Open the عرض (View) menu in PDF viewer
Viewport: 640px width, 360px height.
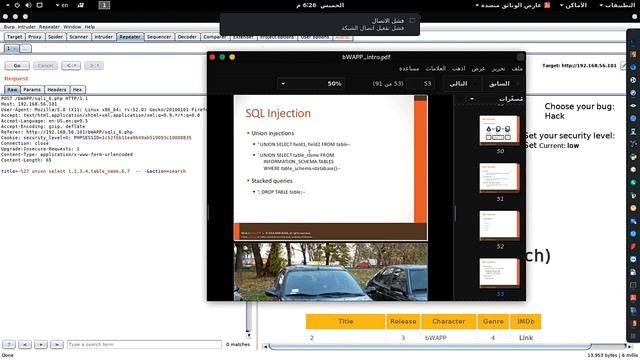pyautogui.click(x=478, y=69)
